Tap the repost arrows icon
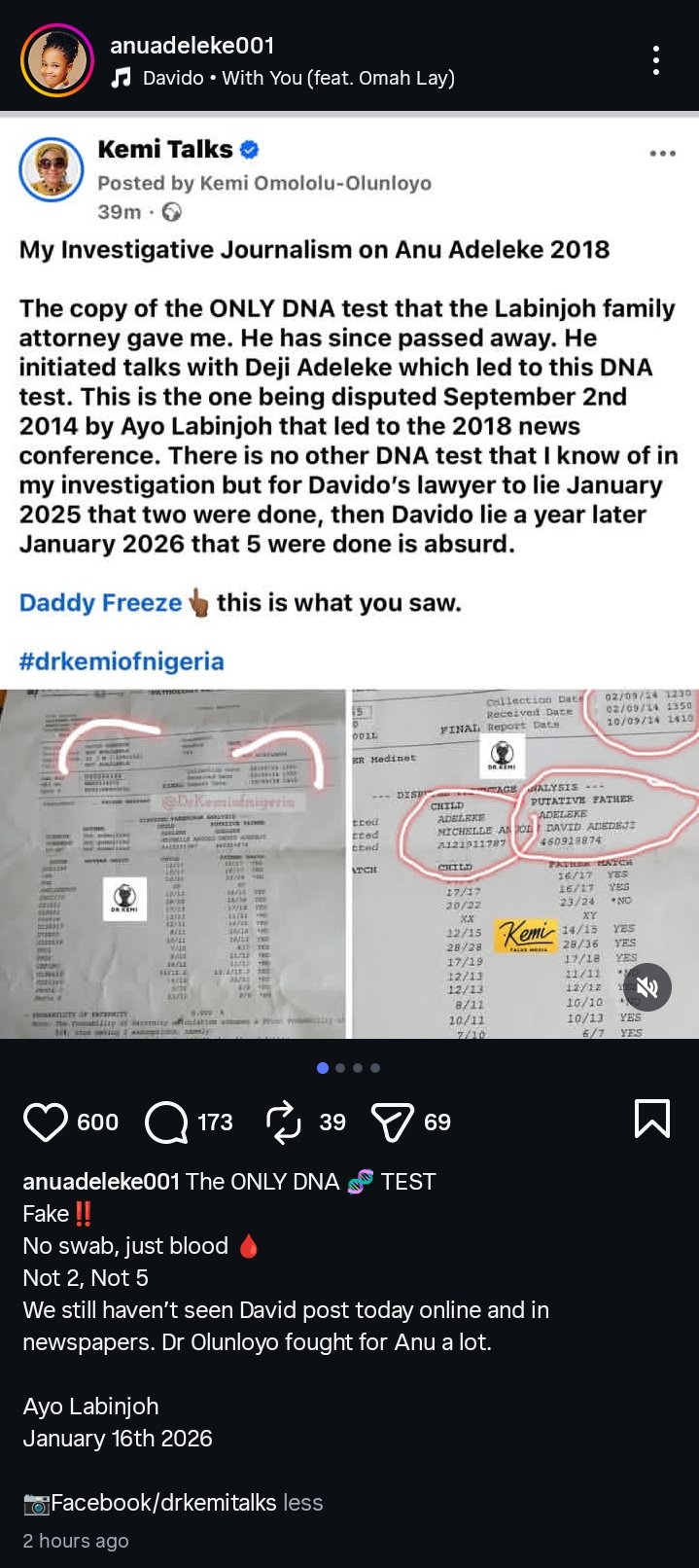 [x=283, y=1122]
